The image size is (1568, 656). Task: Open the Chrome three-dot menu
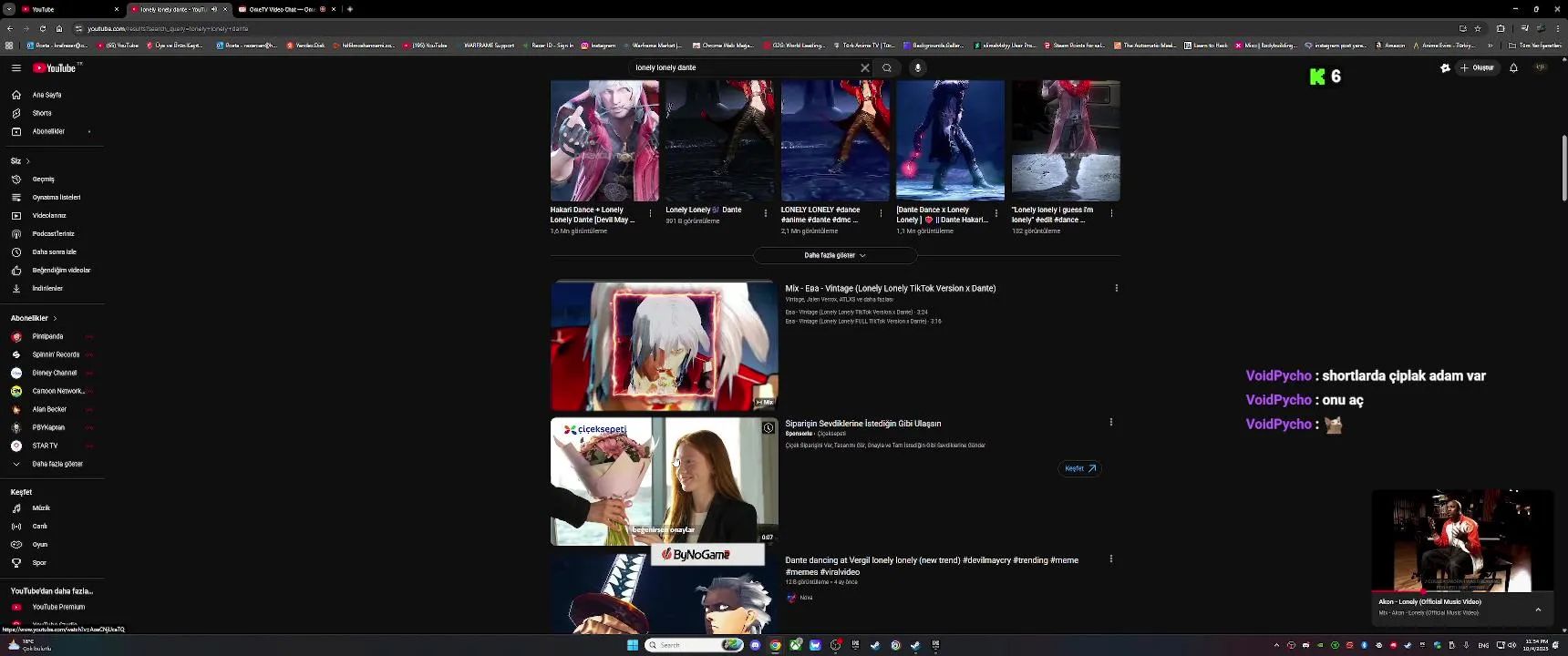[1557, 28]
